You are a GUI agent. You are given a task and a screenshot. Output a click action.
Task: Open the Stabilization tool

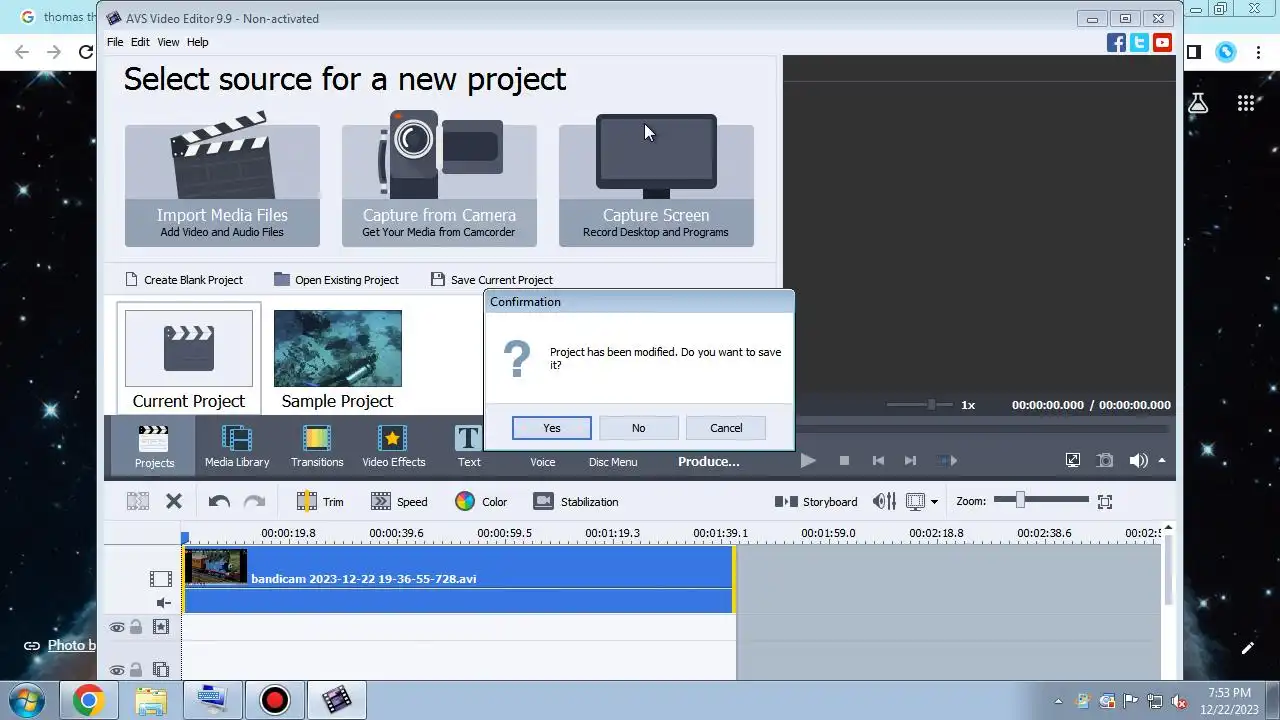click(576, 502)
